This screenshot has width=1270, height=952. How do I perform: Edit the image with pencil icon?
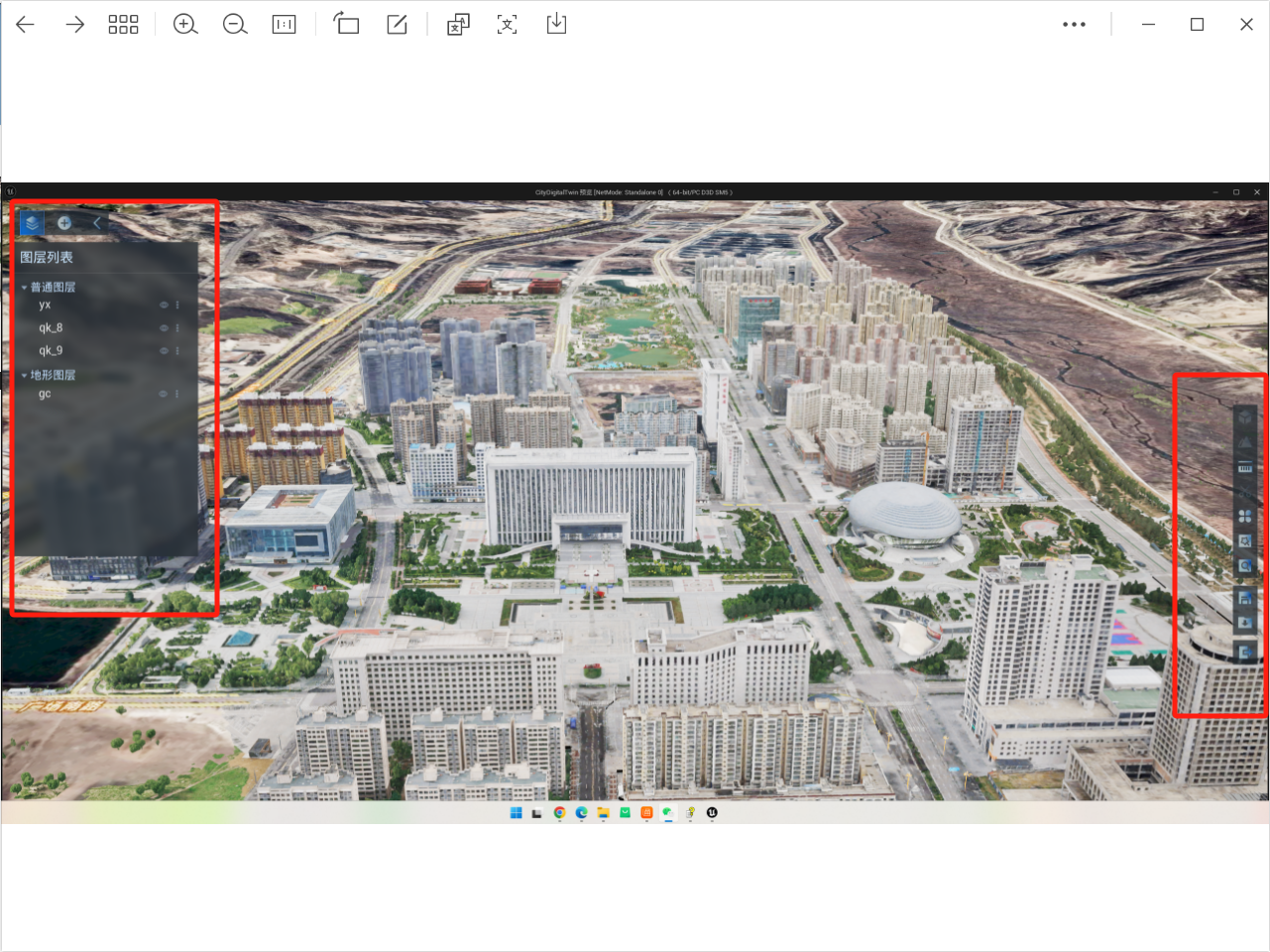[x=398, y=25]
